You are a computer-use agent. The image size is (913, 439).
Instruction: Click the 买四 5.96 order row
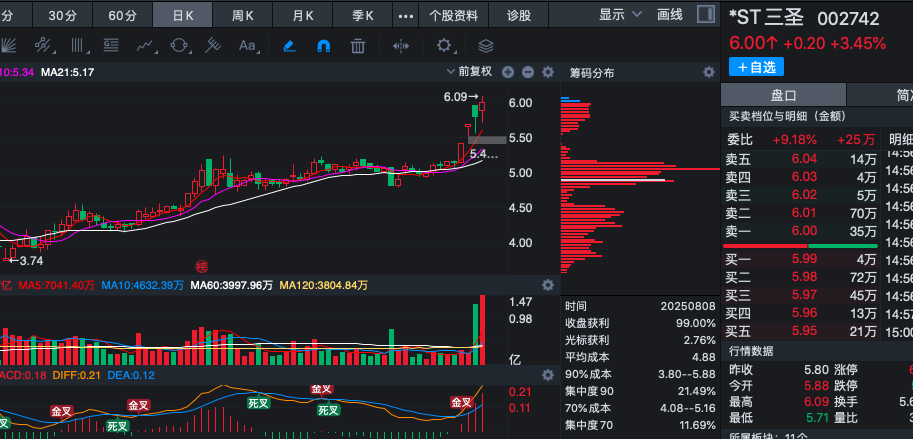(801, 313)
